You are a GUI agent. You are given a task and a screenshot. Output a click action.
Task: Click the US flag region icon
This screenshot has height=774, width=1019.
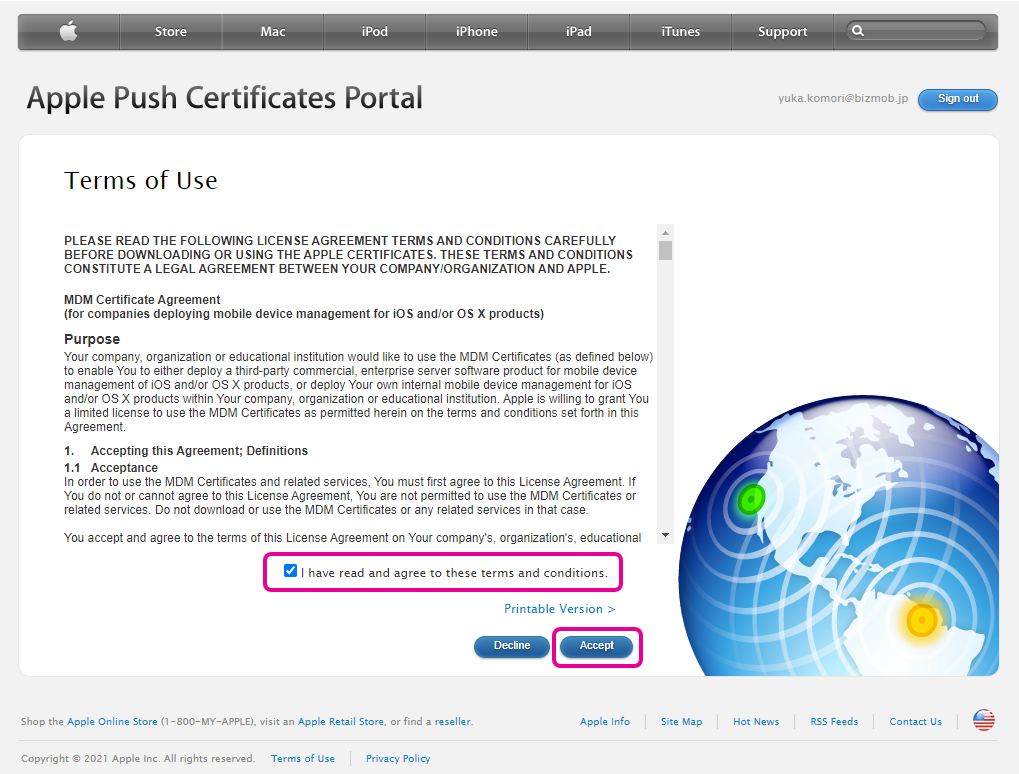984,720
